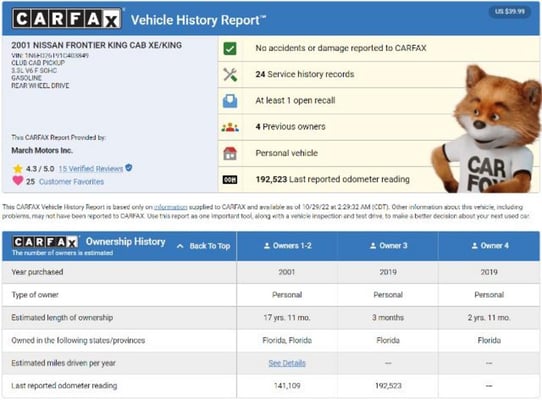
Task: Click the Owners 1-2 person icon
Action: pyautogui.click(x=267, y=246)
